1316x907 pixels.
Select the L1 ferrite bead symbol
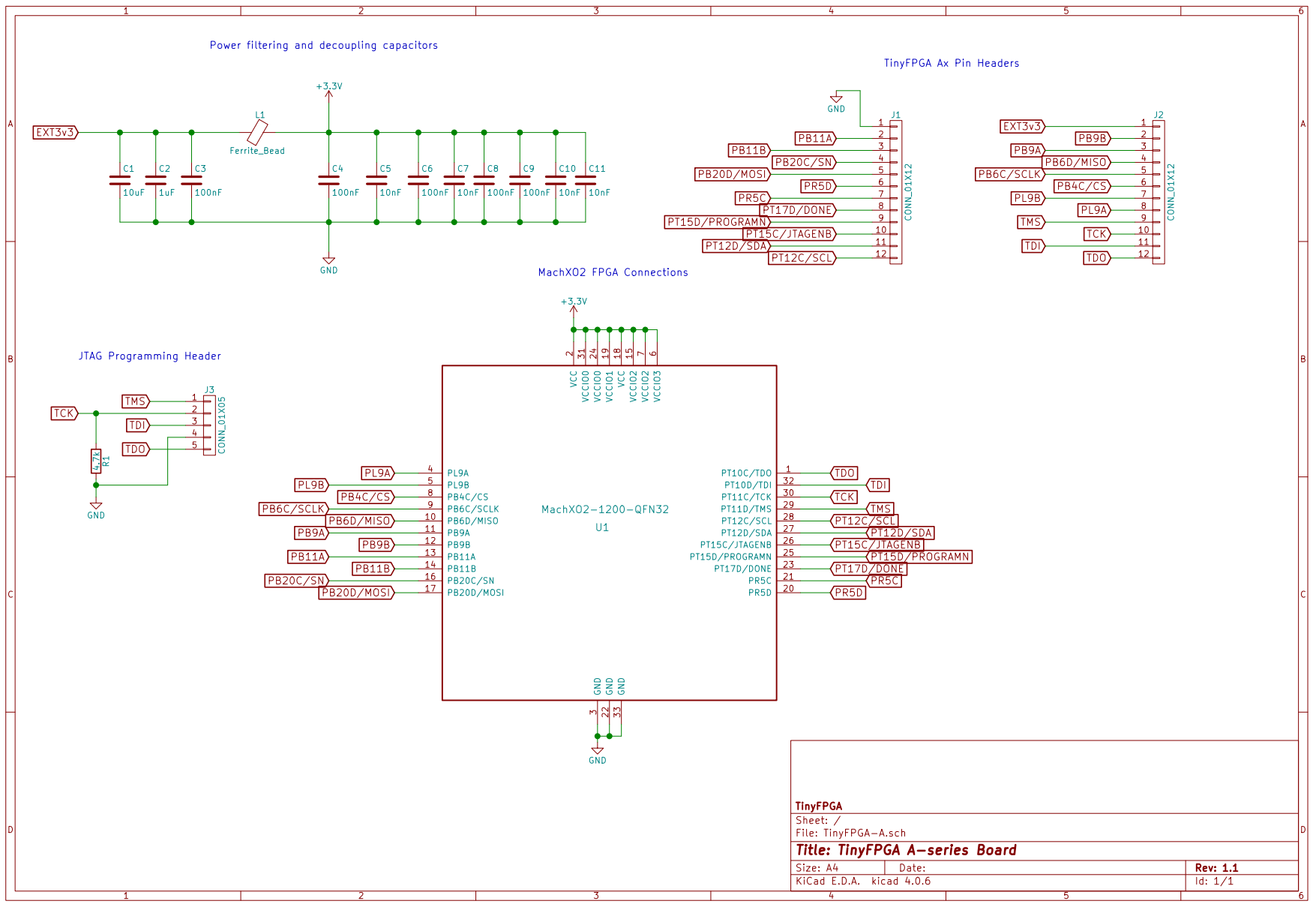pyautogui.click(x=257, y=133)
